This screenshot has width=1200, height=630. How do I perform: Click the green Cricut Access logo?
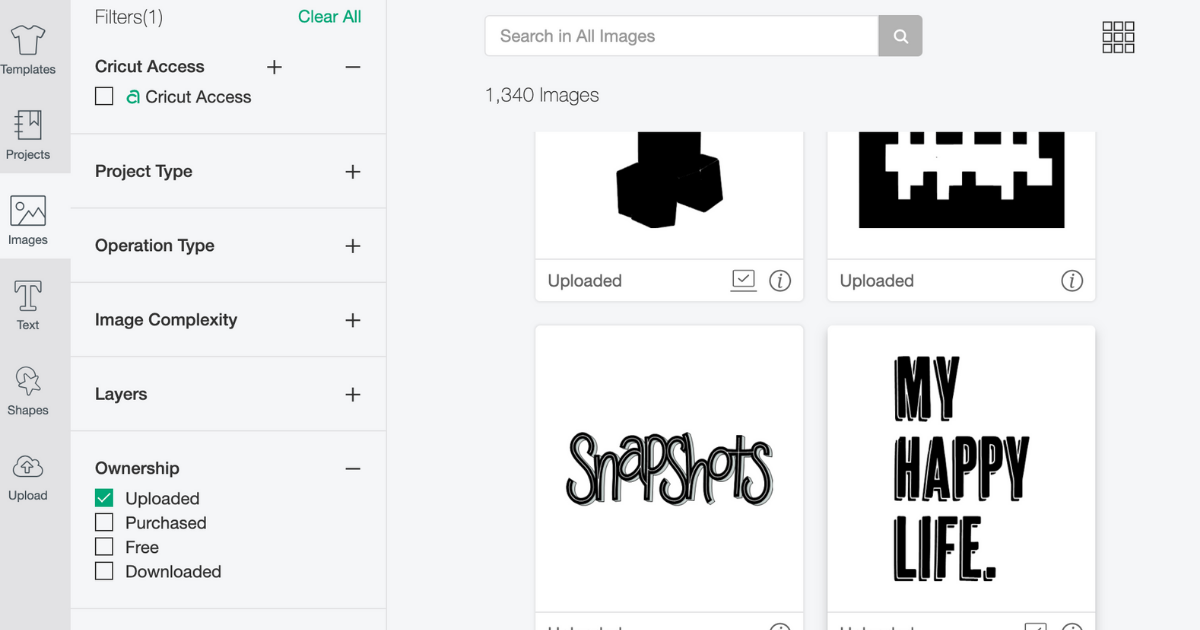point(133,97)
